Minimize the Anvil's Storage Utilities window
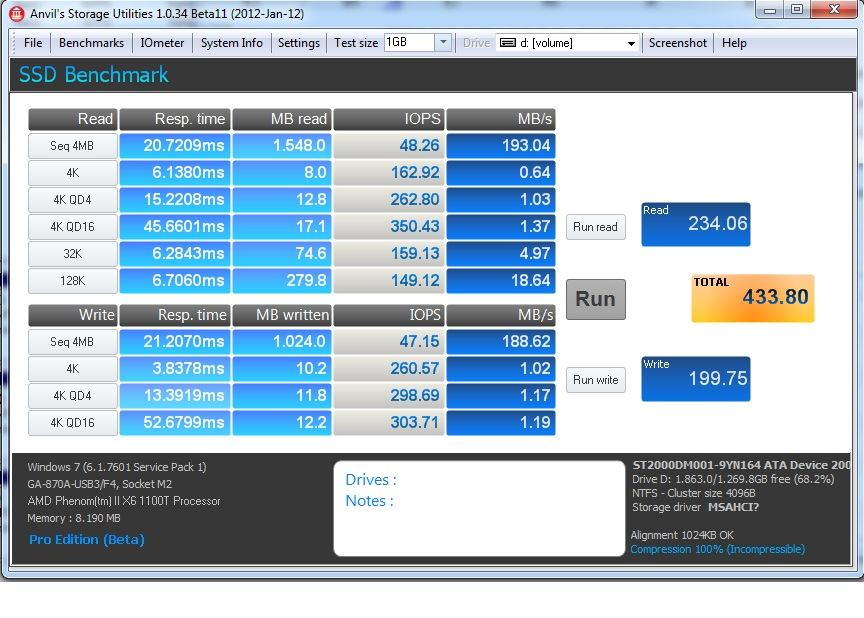This screenshot has height=618, width=864. click(x=770, y=10)
